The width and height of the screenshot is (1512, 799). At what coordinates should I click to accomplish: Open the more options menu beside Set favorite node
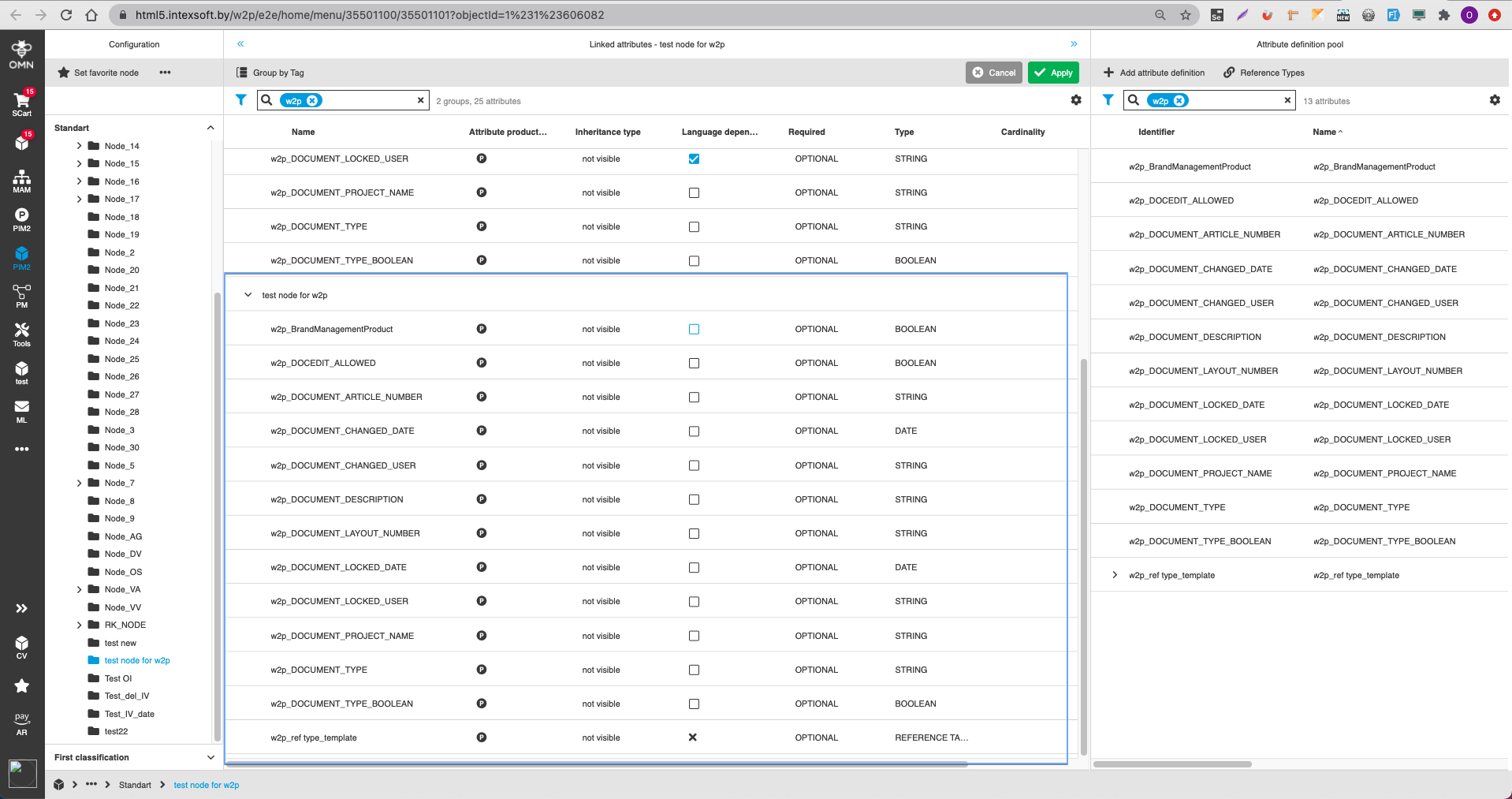pos(166,72)
